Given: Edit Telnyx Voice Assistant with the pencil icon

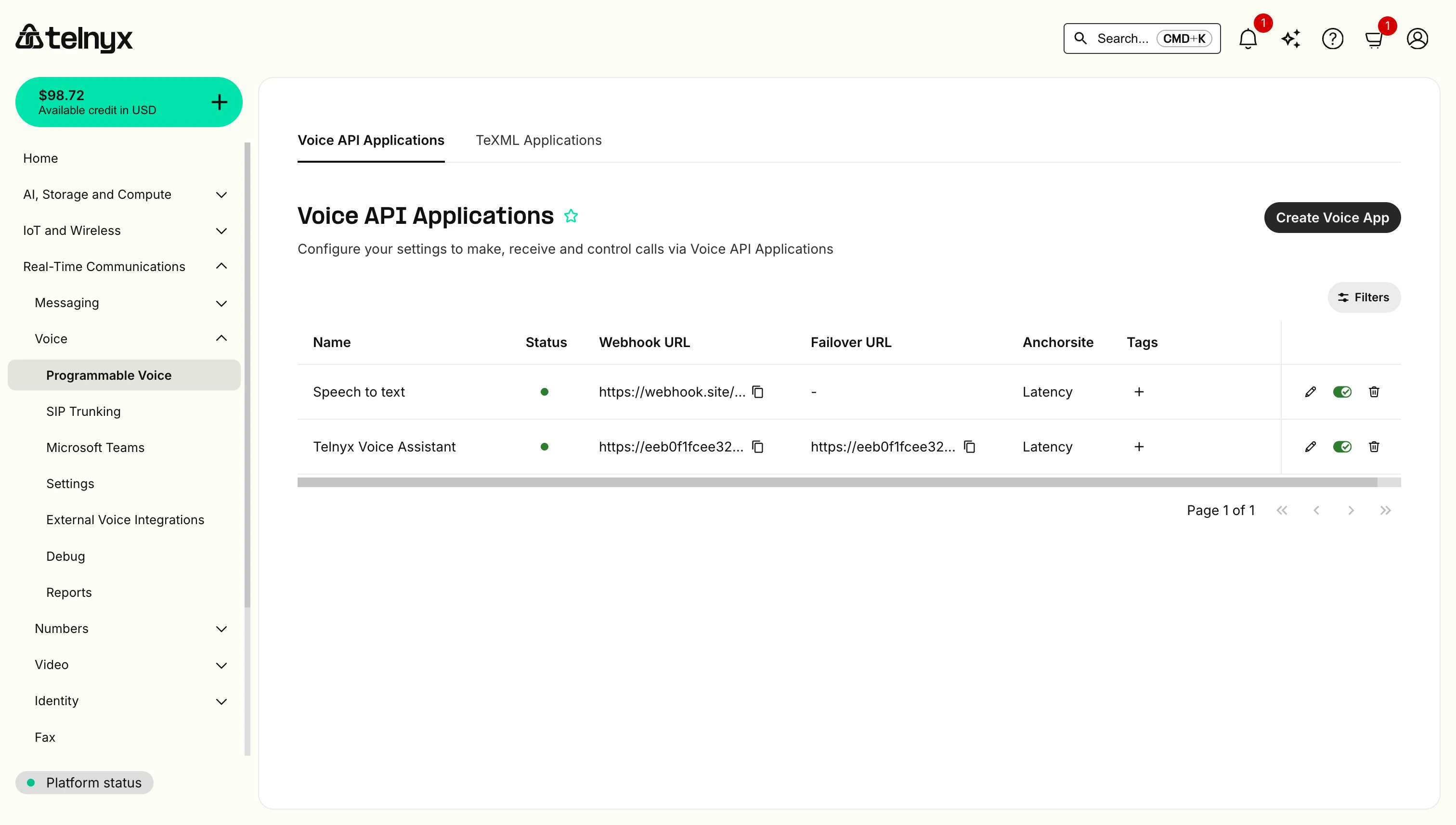Looking at the screenshot, I should (1310, 447).
